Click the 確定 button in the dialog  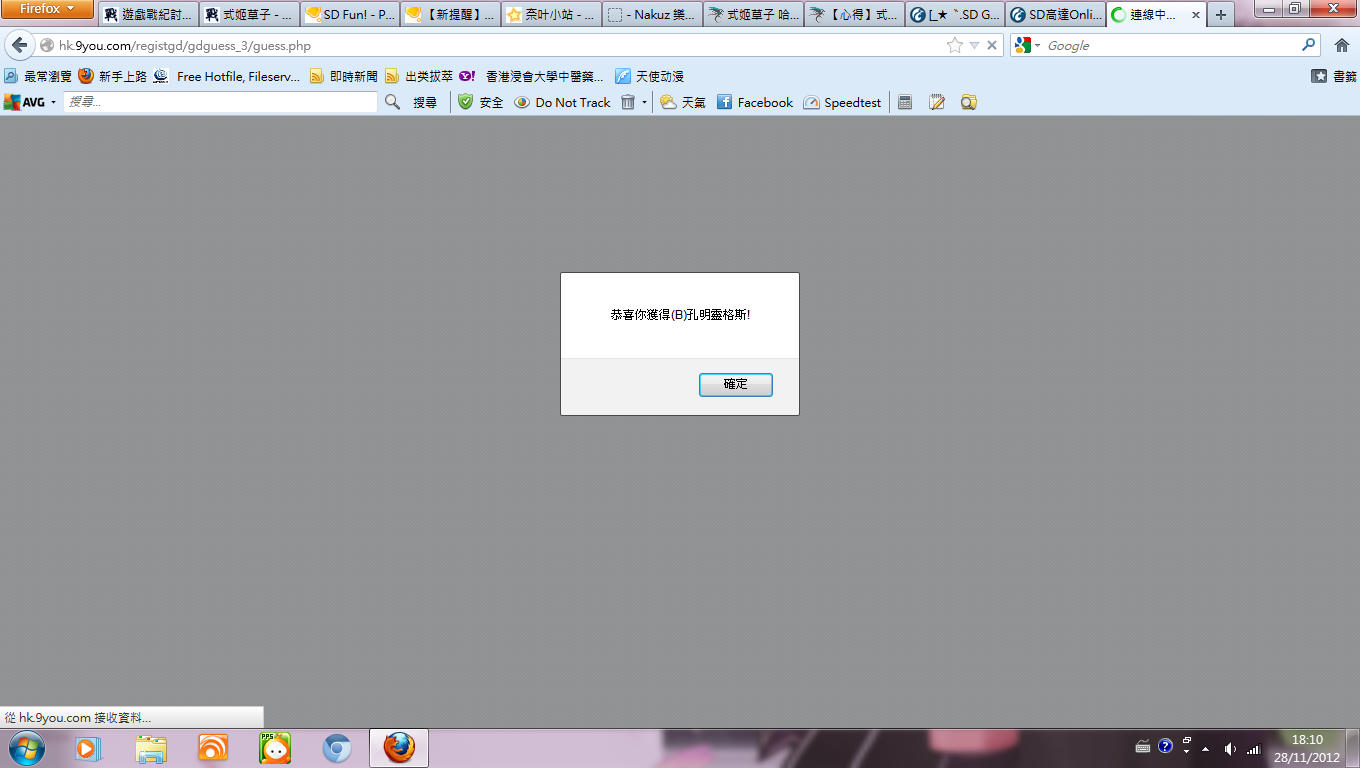click(735, 385)
